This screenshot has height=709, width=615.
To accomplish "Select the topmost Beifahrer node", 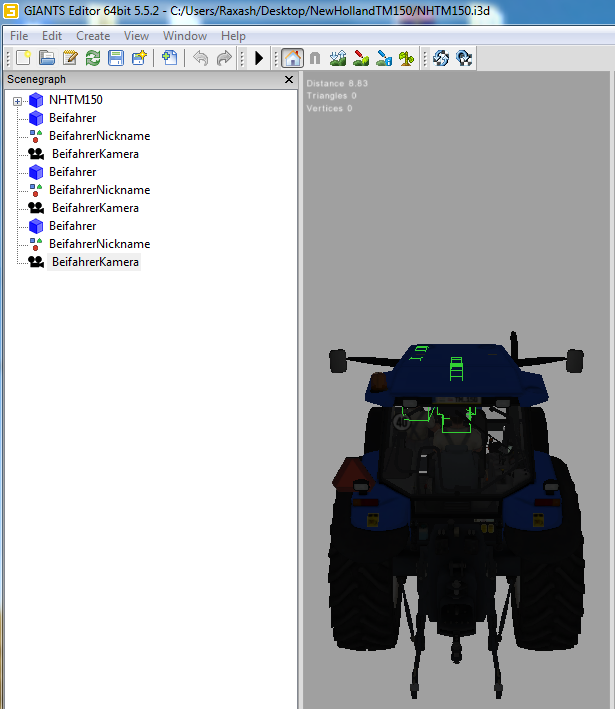I will tap(73, 118).
